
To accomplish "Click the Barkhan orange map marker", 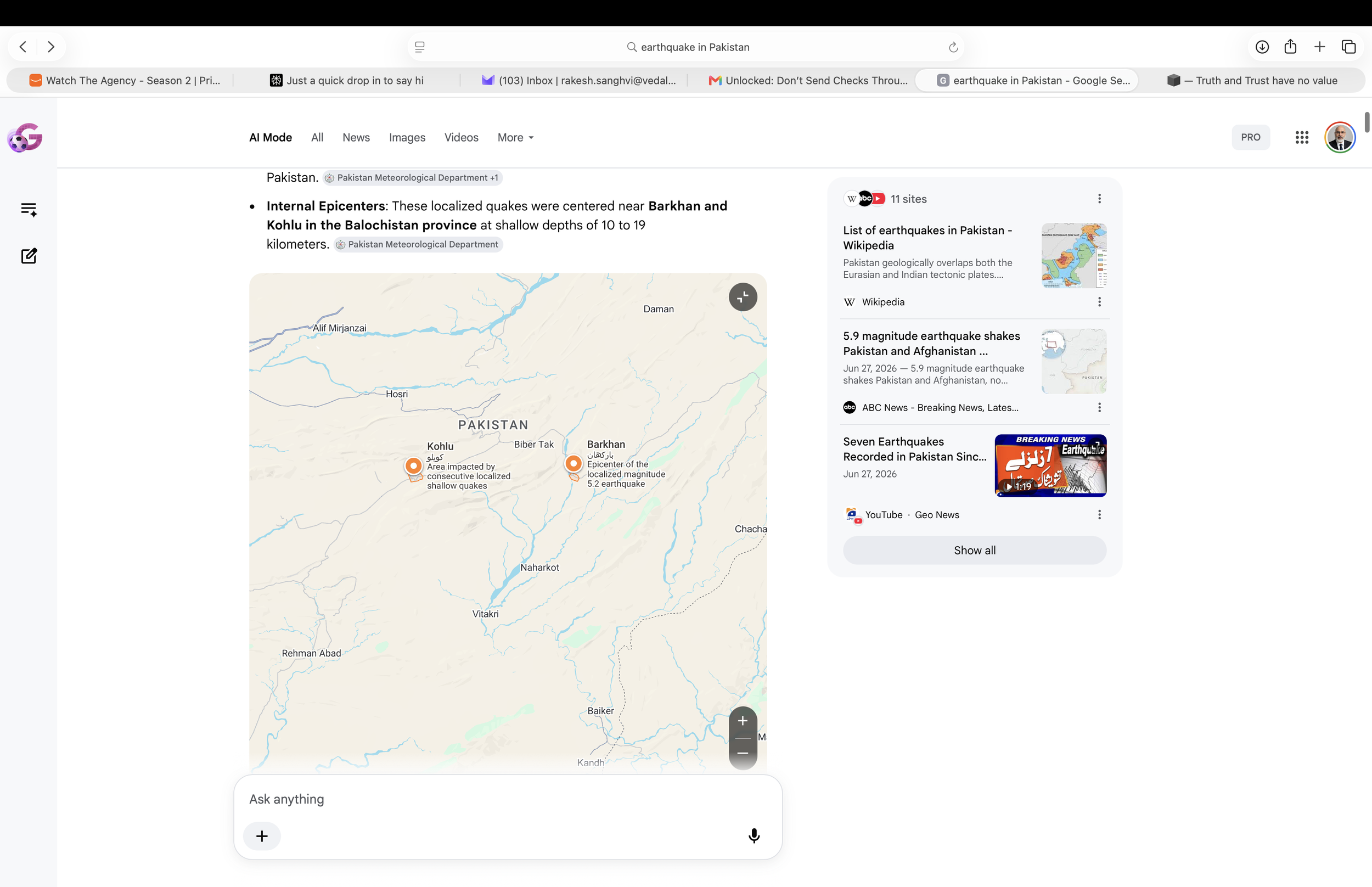I will click(573, 464).
